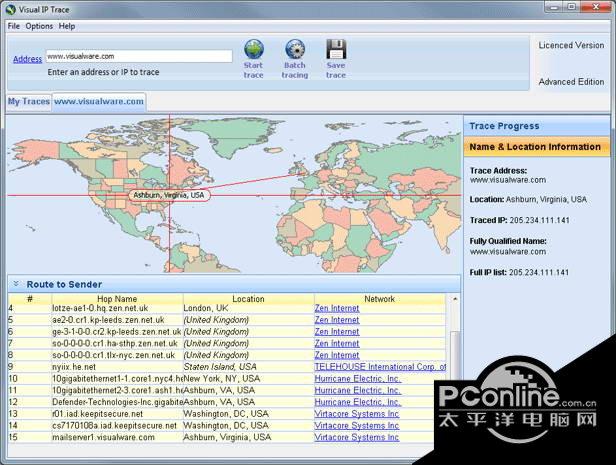616x465 pixels.
Task: Select hop name so-0-0-0-0.cr1.tlx-nyc.zen.net.uk
Action: [114, 355]
